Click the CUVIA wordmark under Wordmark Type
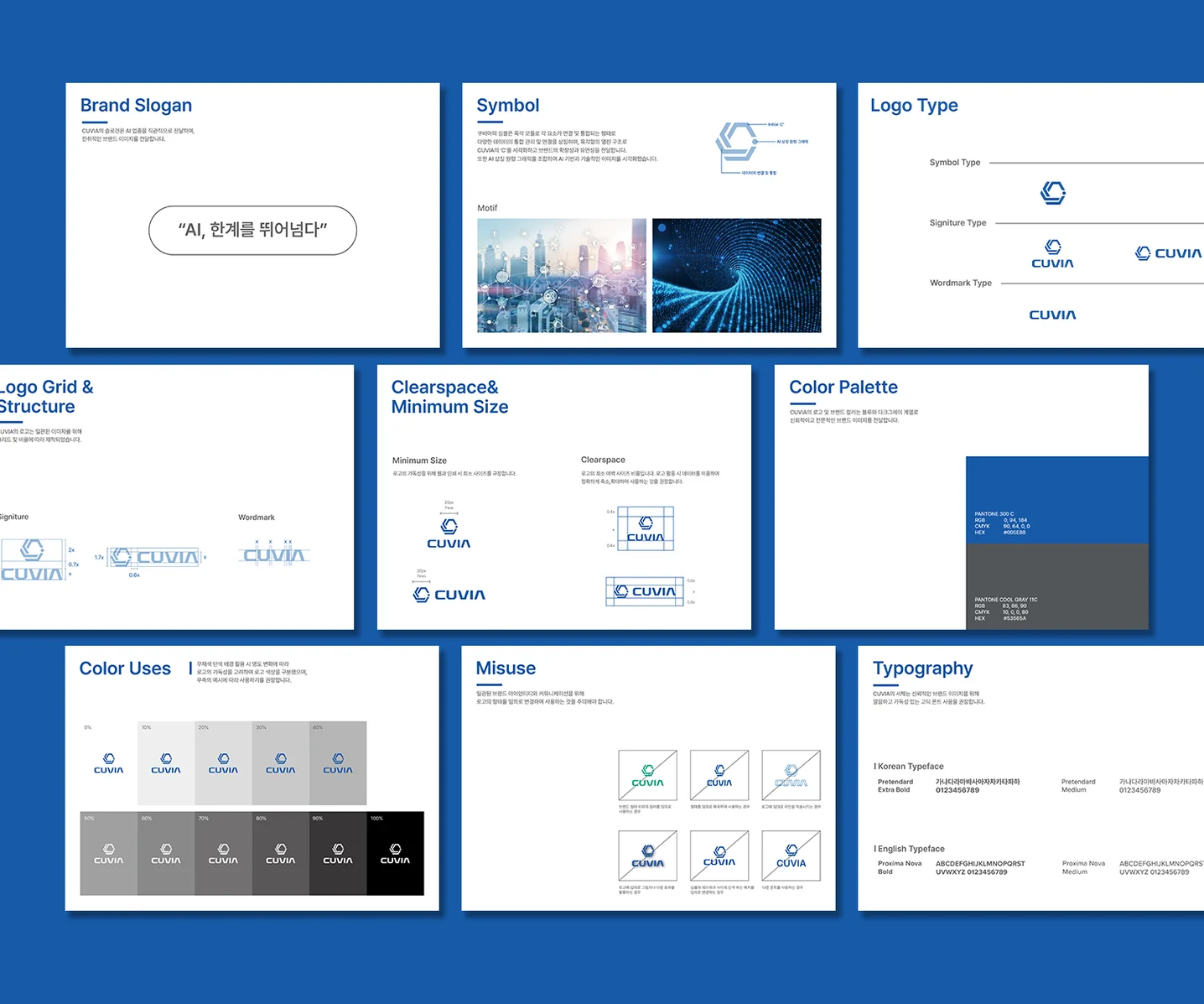 pyautogui.click(x=1052, y=315)
